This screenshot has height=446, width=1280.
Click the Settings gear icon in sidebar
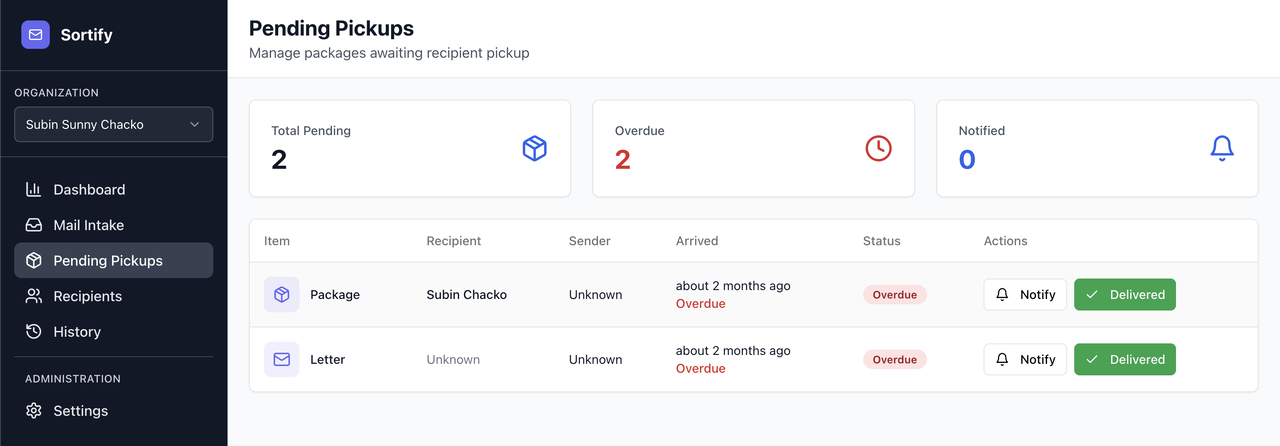tap(34, 411)
